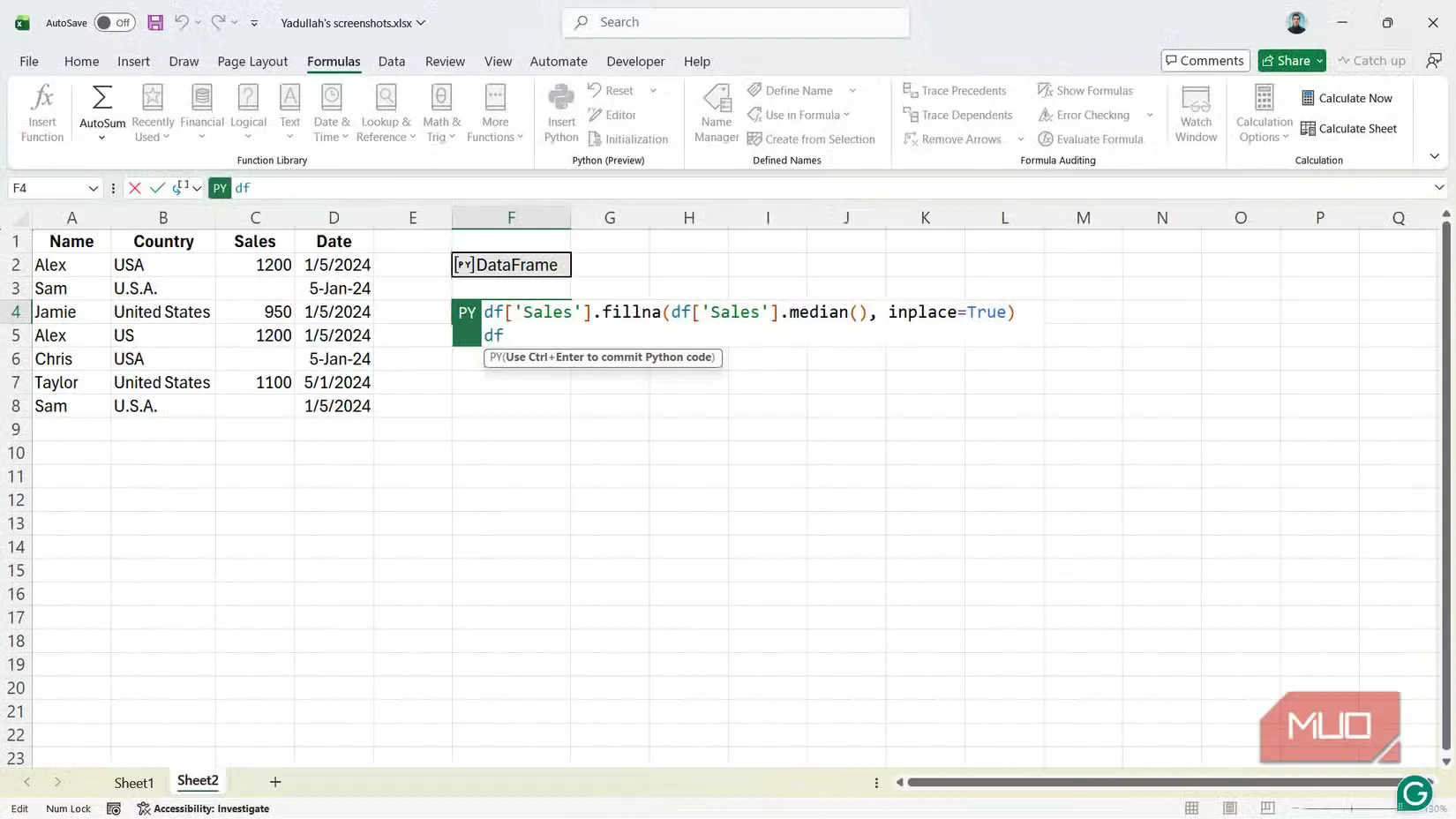Screen dimensions: 1456x819
Task: Switch to the Data ribbon tab
Action: pyautogui.click(x=392, y=61)
